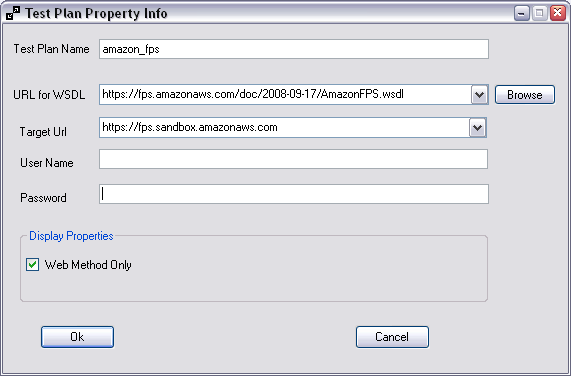This screenshot has width=571, height=376.
Task: Click the Target Url label
Action: point(43,131)
